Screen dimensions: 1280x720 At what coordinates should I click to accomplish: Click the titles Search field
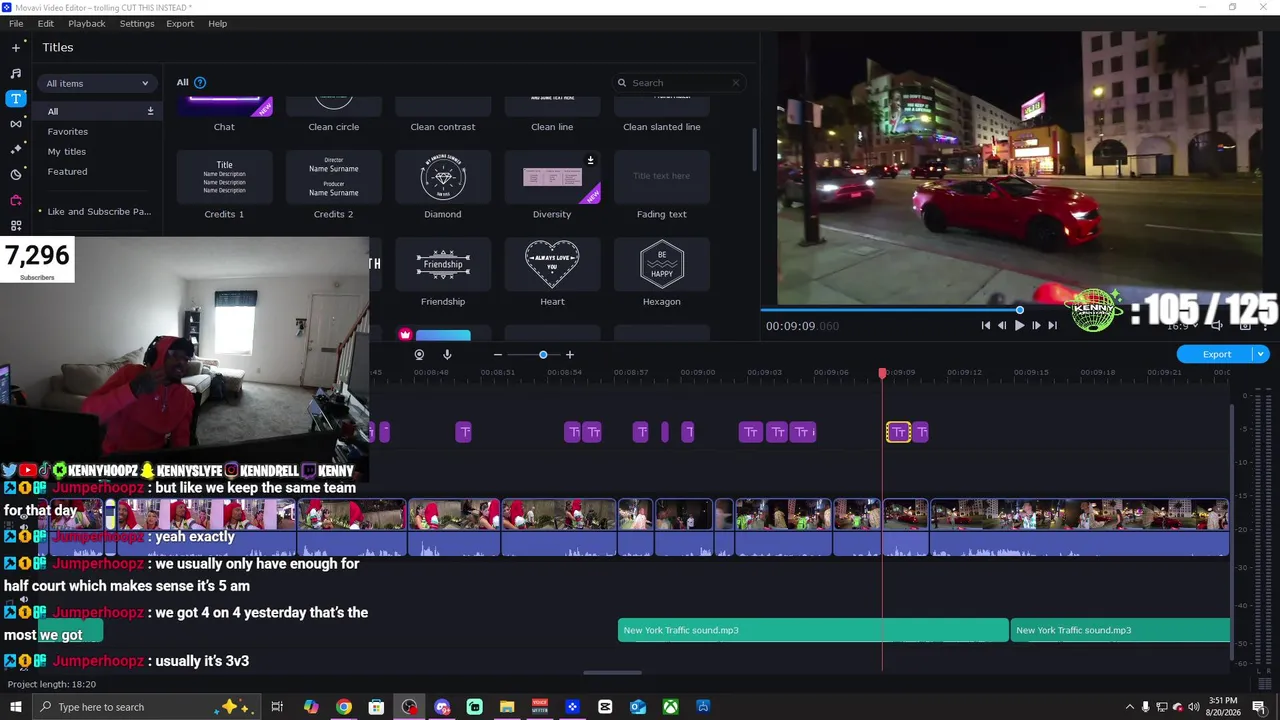tap(680, 83)
